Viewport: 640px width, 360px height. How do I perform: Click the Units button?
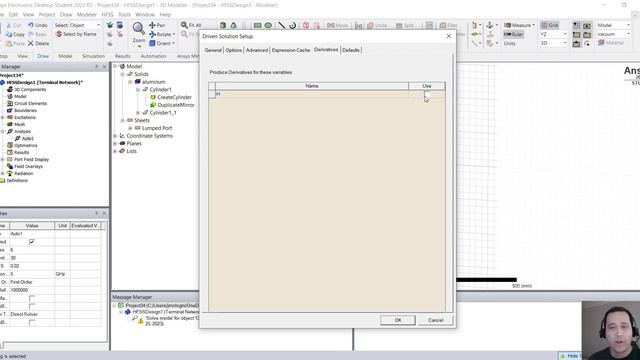coord(509,43)
